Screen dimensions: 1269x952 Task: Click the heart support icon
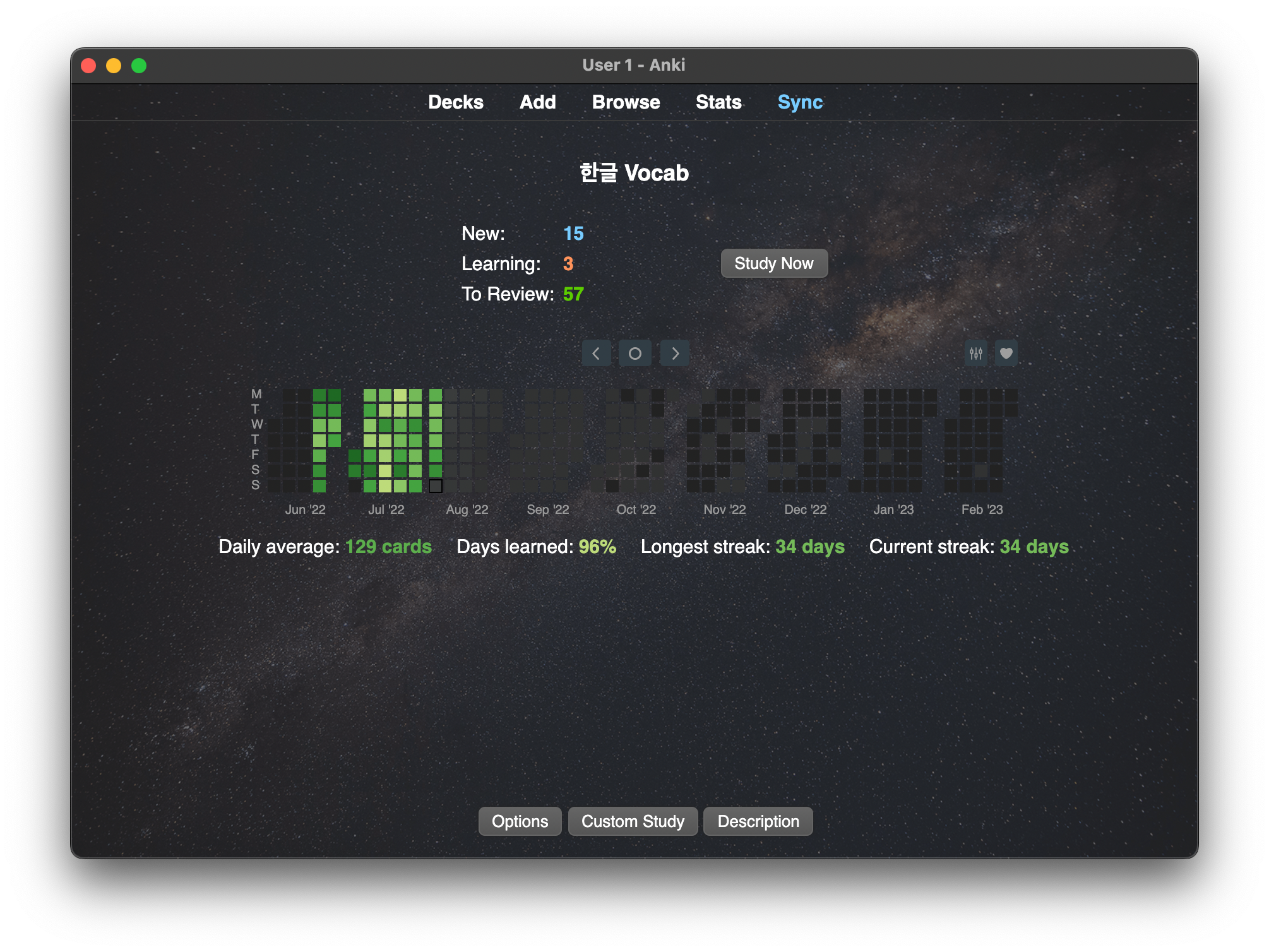tap(1006, 354)
